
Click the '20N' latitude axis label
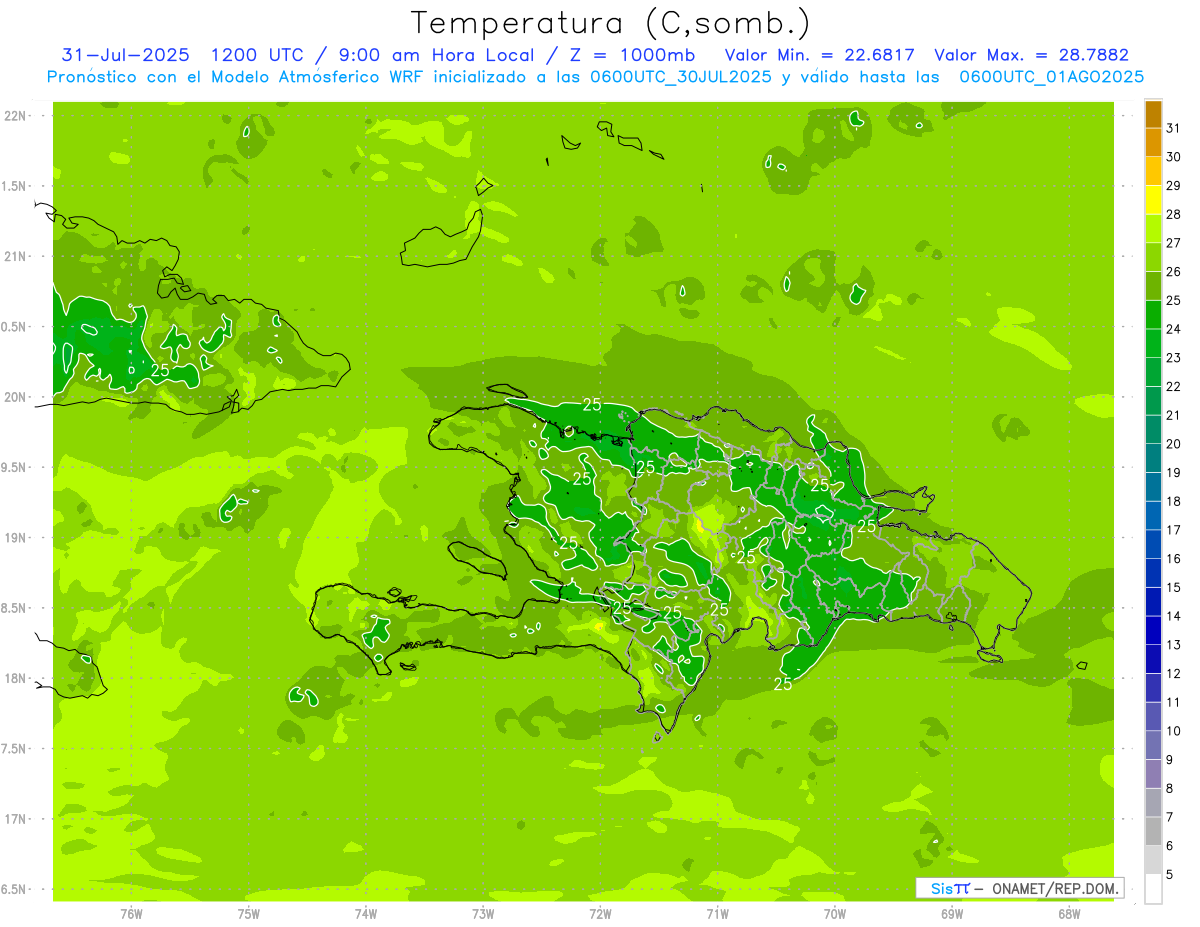(15, 397)
